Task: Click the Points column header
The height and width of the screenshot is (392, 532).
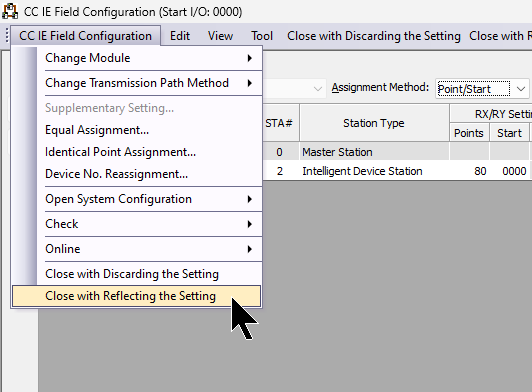Action: pyautogui.click(x=469, y=133)
